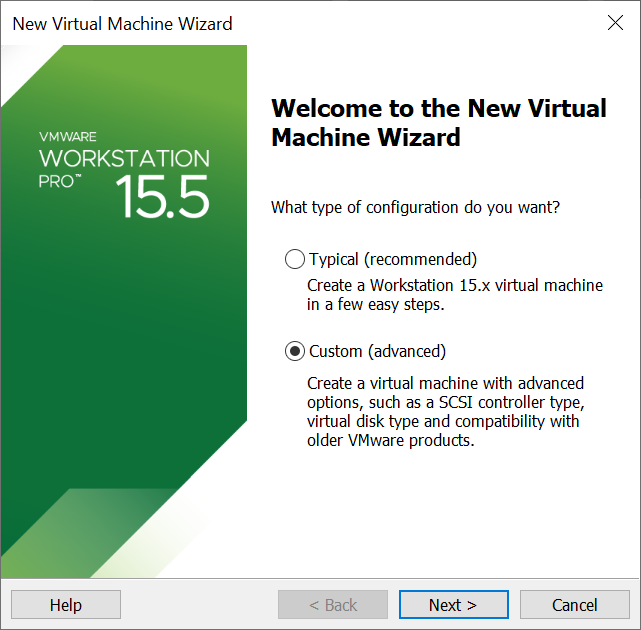
Task: Click the disabled < Back button
Action: [x=333, y=605]
